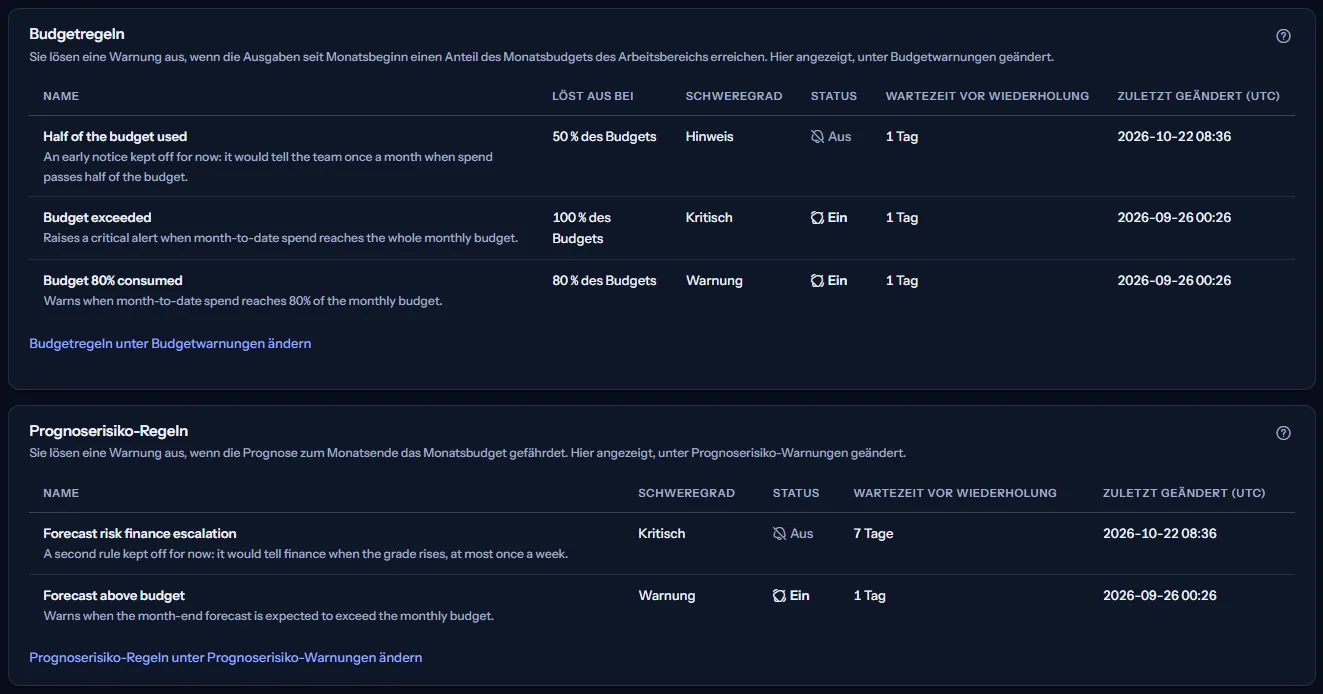
Task: Click the 100 % des Budgets cell
Action: pos(582,228)
